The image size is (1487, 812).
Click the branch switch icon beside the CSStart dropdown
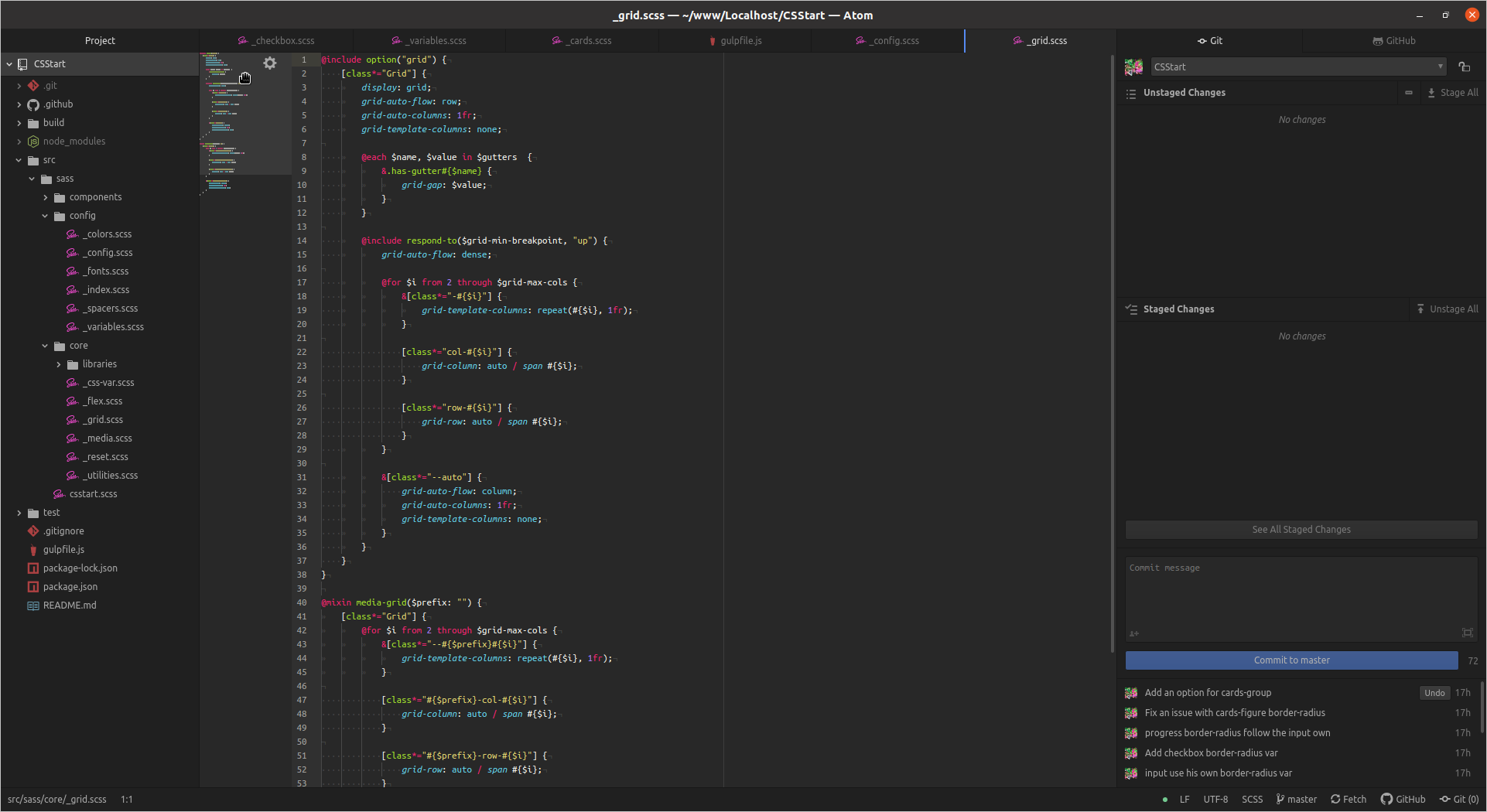click(x=1464, y=67)
